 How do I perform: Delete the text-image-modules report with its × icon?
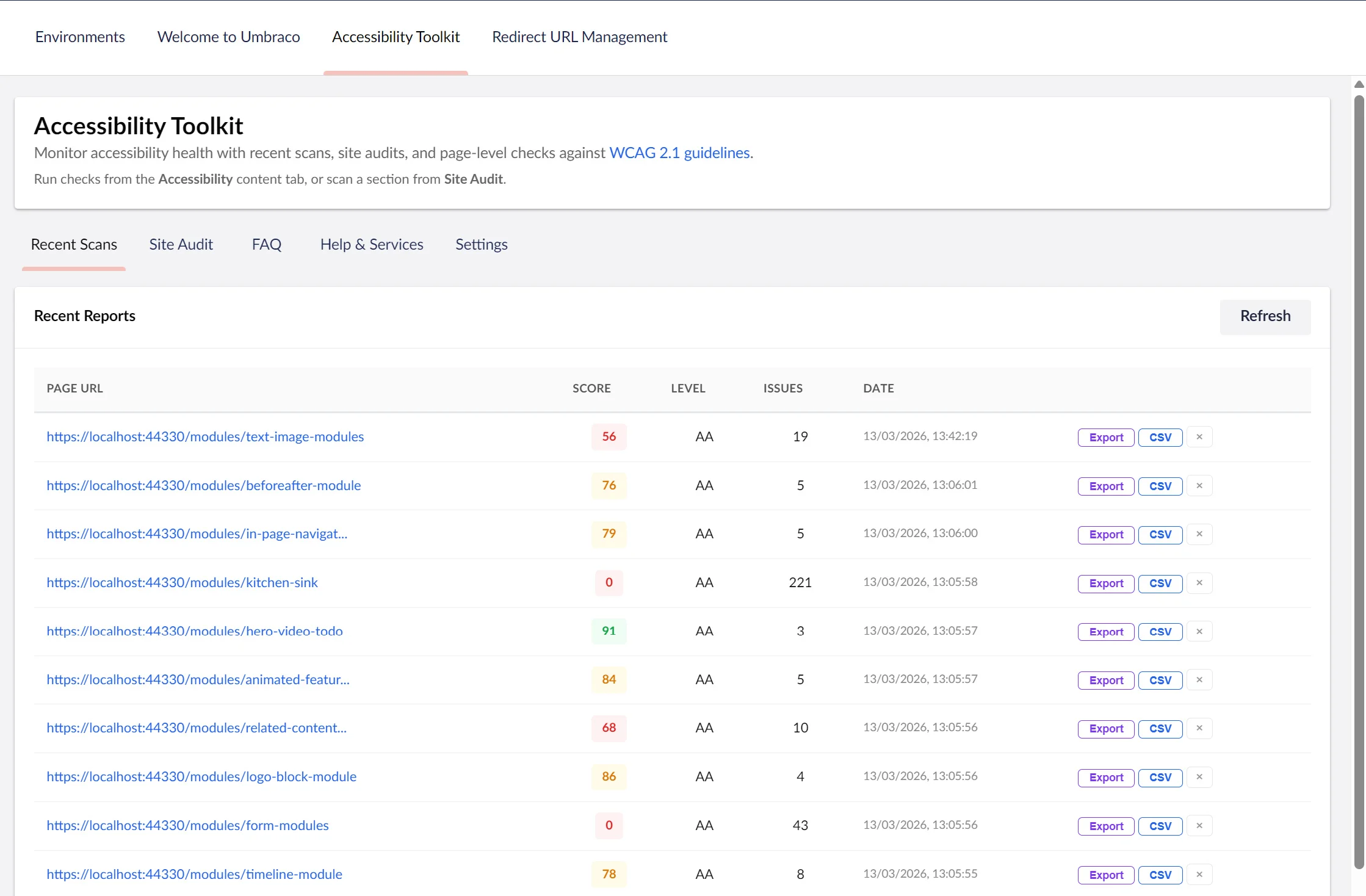[x=1199, y=437]
